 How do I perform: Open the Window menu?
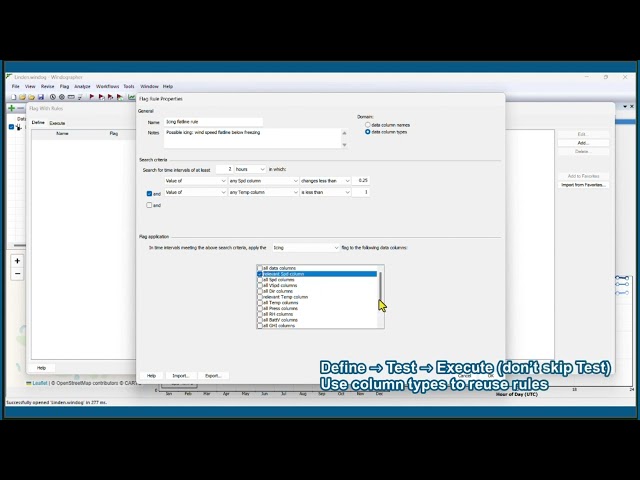(149, 87)
